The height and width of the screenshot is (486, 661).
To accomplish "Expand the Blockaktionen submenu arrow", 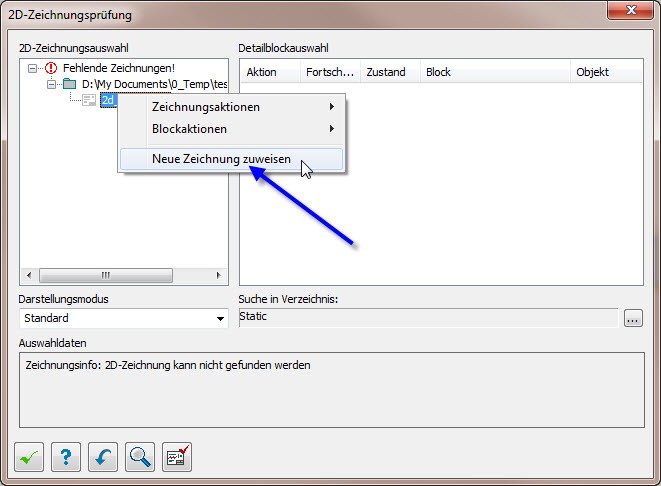I will 332,129.
